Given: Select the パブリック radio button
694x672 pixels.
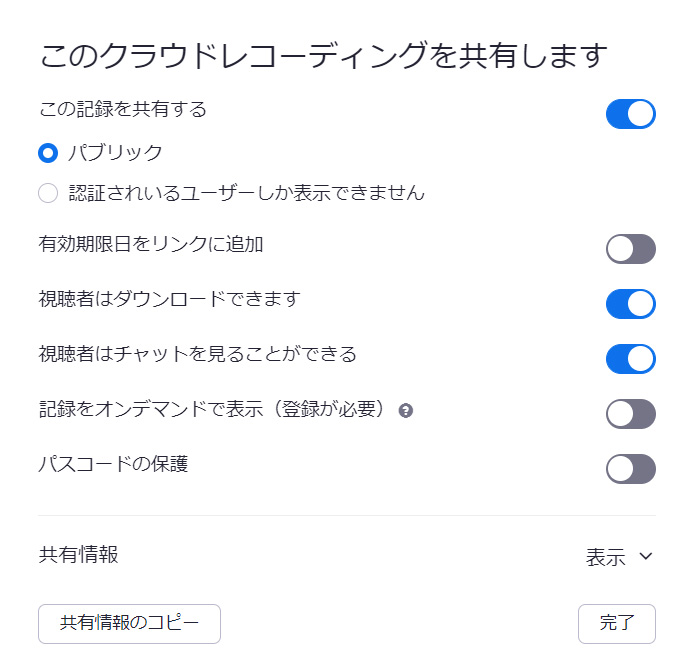Looking at the screenshot, I should click(48, 154).
